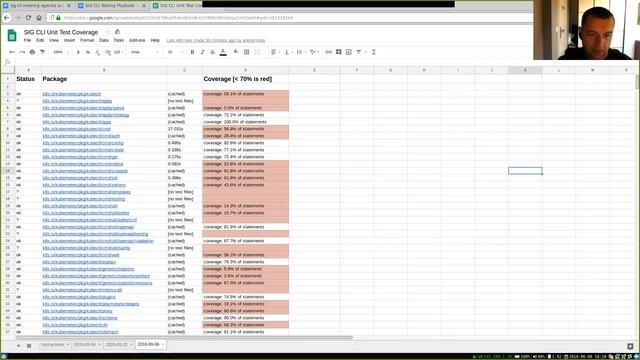Switch to the 2018-05-22 sheet tab

(x=118, y=345)
